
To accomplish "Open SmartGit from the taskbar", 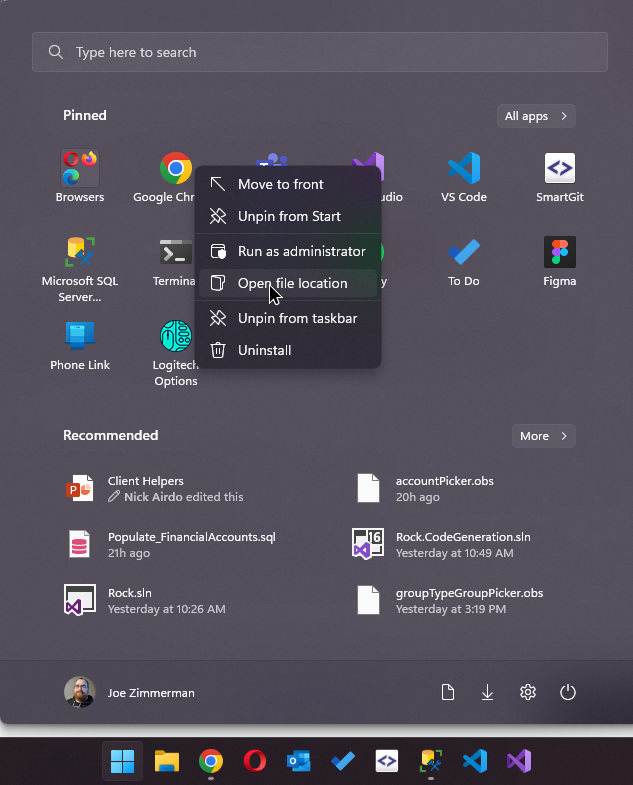I will tap(387, 761).
